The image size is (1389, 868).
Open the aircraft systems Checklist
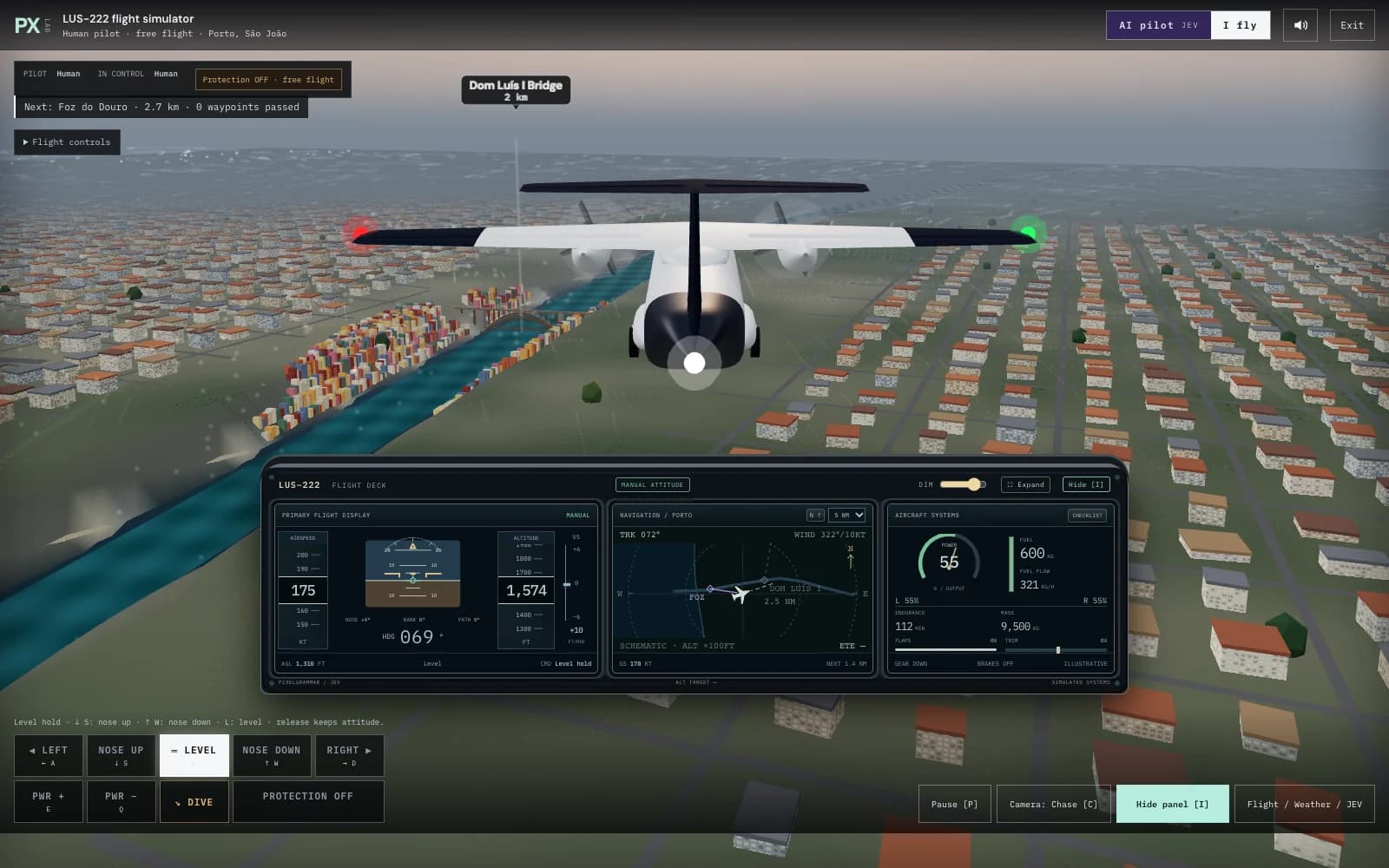[1087, 515]
